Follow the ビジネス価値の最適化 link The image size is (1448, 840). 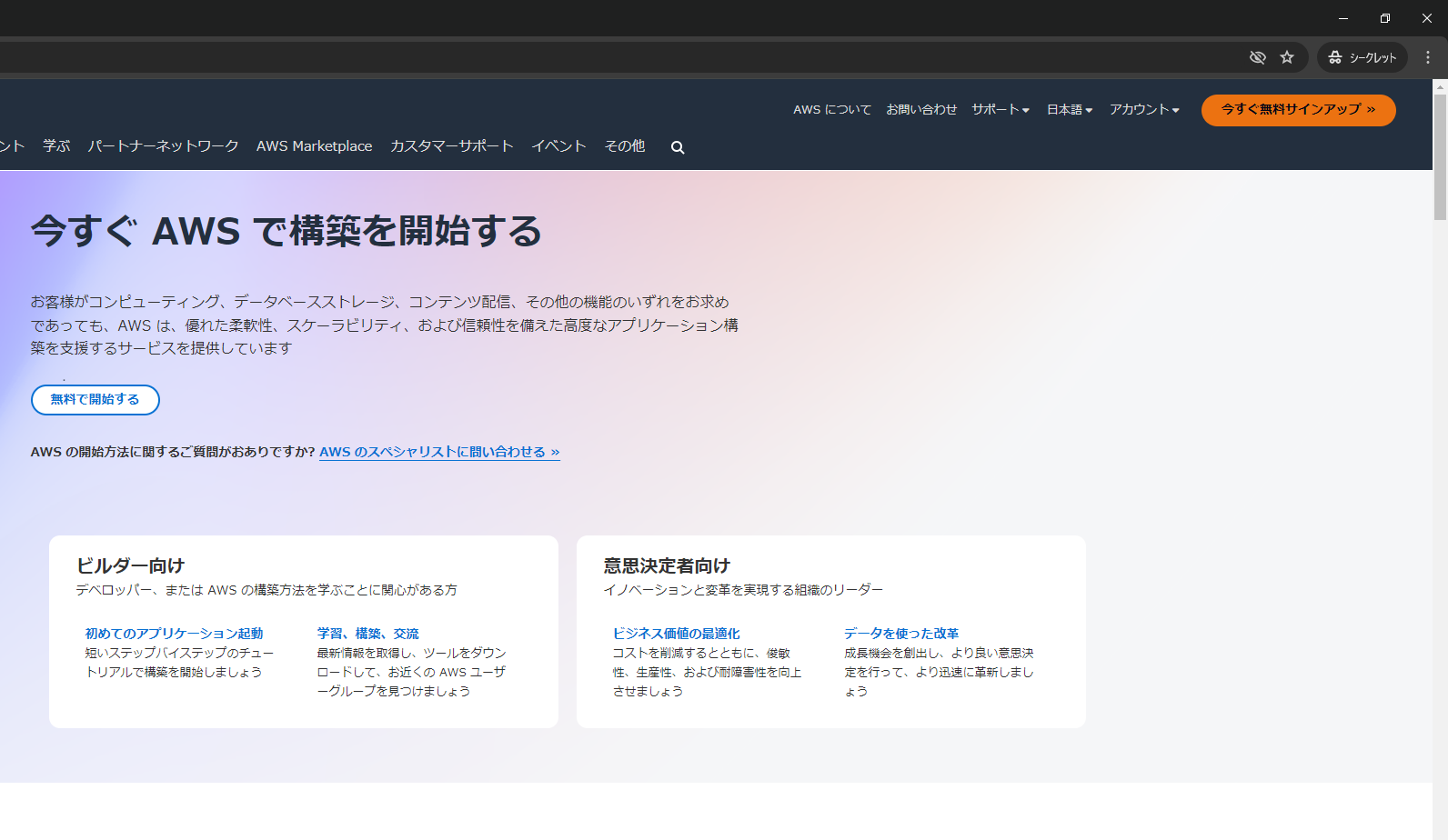[676, 634]
